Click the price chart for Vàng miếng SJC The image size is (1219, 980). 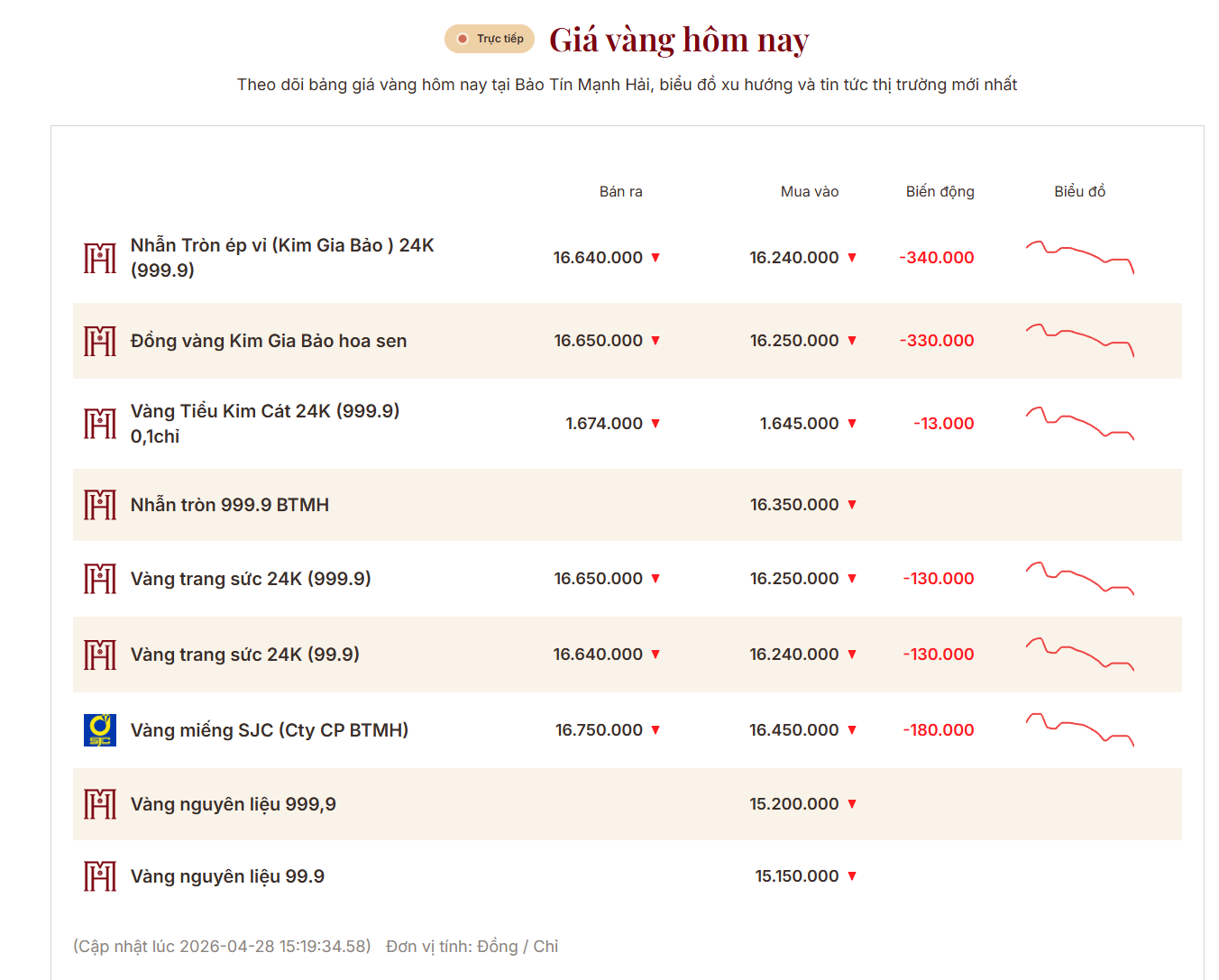(1079, 729)
